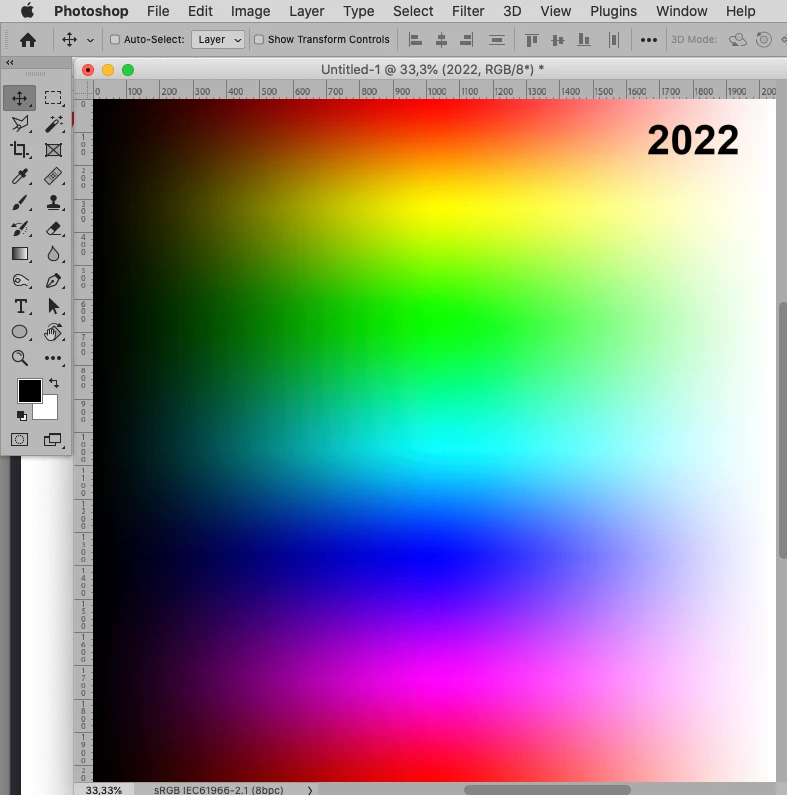This screenshot has width=787, height=795.
Task: Swap foreground and background colors
Action: click(54, 383)
